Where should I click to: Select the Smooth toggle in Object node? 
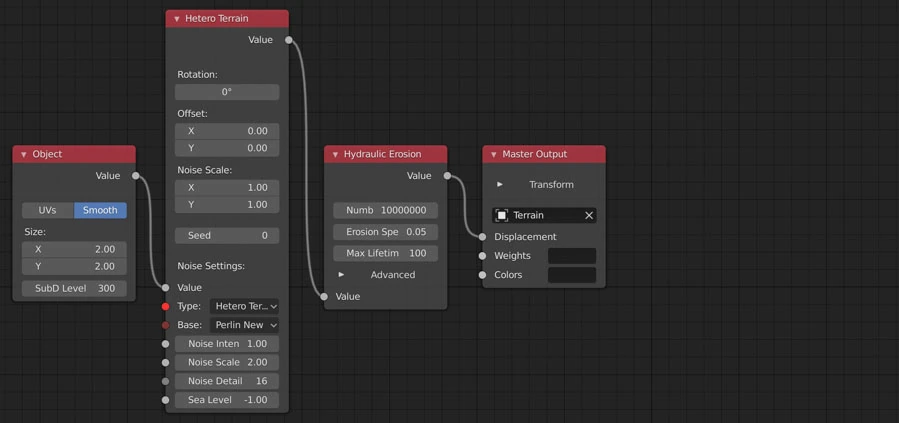[x=100, y=210]
